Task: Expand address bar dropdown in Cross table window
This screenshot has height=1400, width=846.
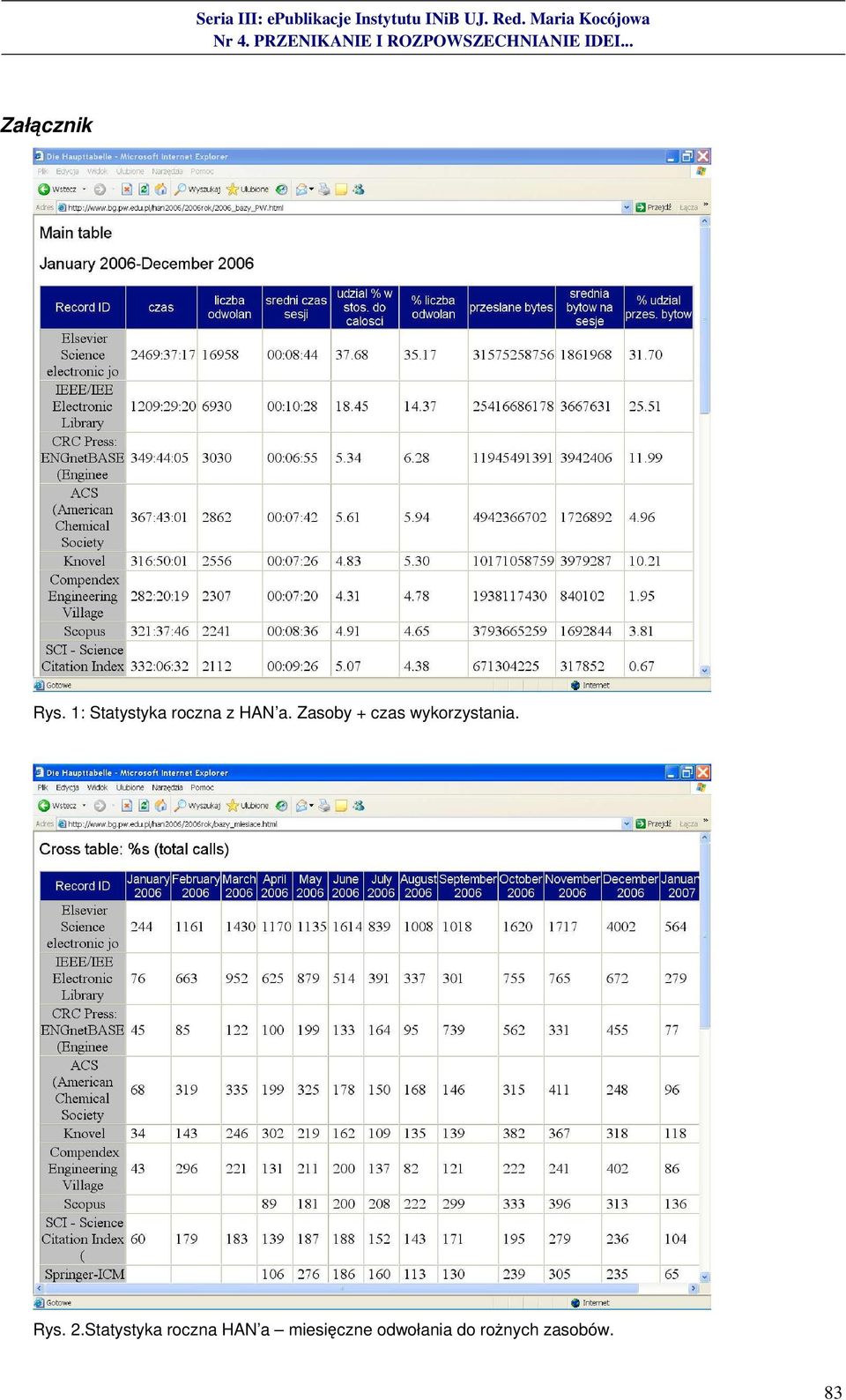Action: pos(627,824)
